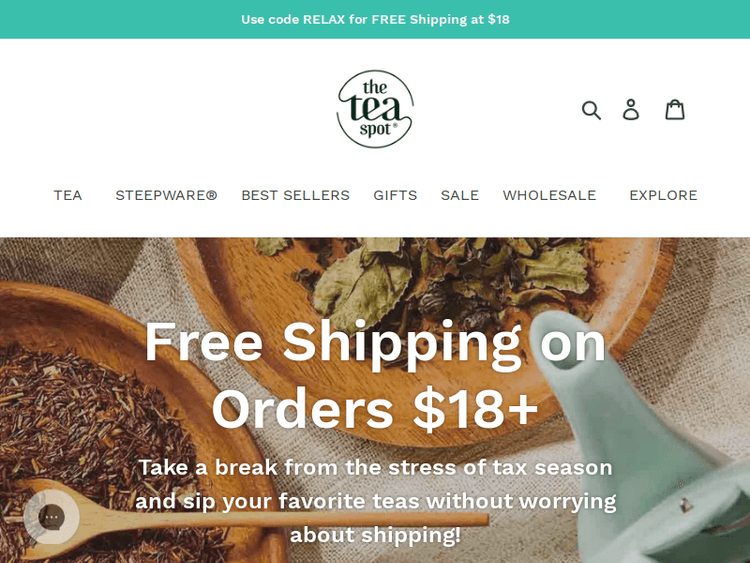Image resolution: width=750 pixels, height=563 pixels.
Task: Click The Tea Spot logo
Action: [x=375, y=109]
